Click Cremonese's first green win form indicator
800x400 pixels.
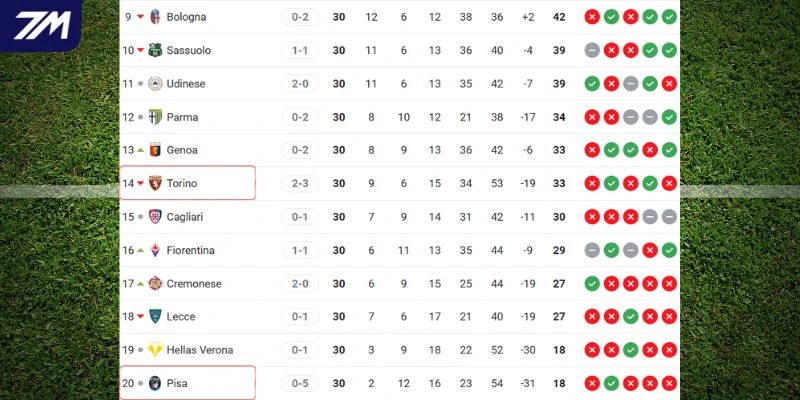tap(592, 284)
